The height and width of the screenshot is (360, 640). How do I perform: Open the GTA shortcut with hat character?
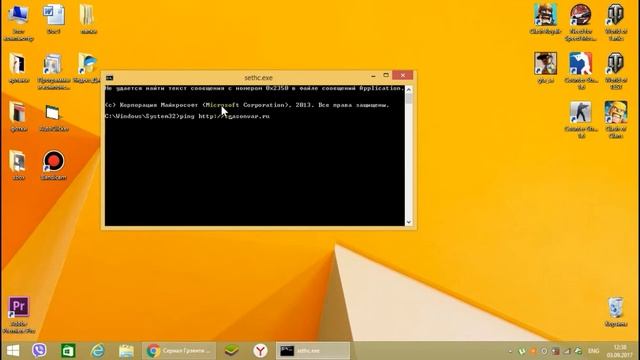[x=546, y=68]
